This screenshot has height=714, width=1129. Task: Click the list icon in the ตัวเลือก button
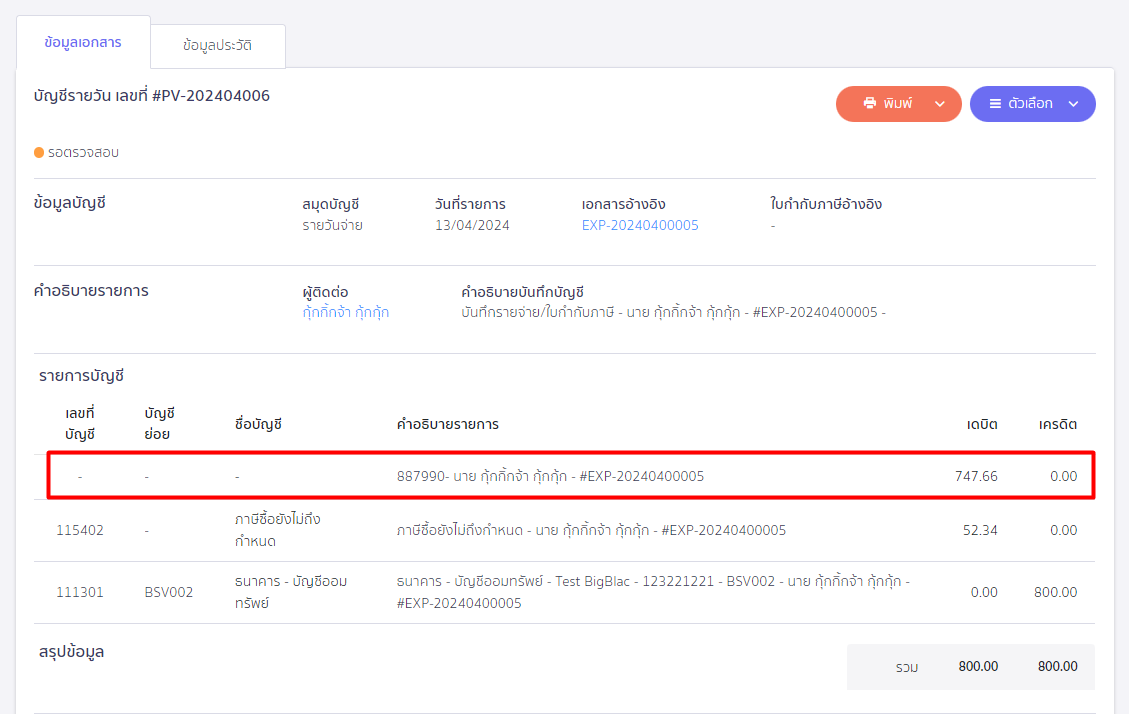(x=995, y=103)
